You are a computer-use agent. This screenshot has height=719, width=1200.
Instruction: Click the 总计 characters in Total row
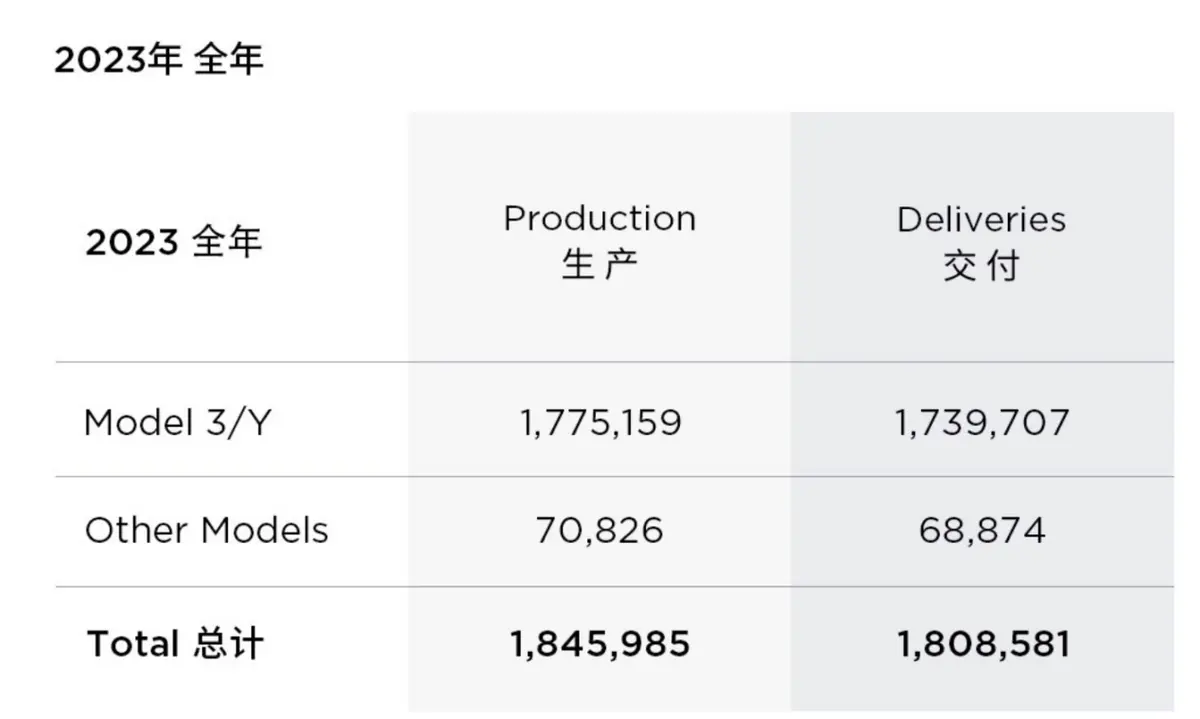pyautogui.click(x=228, y=643)
